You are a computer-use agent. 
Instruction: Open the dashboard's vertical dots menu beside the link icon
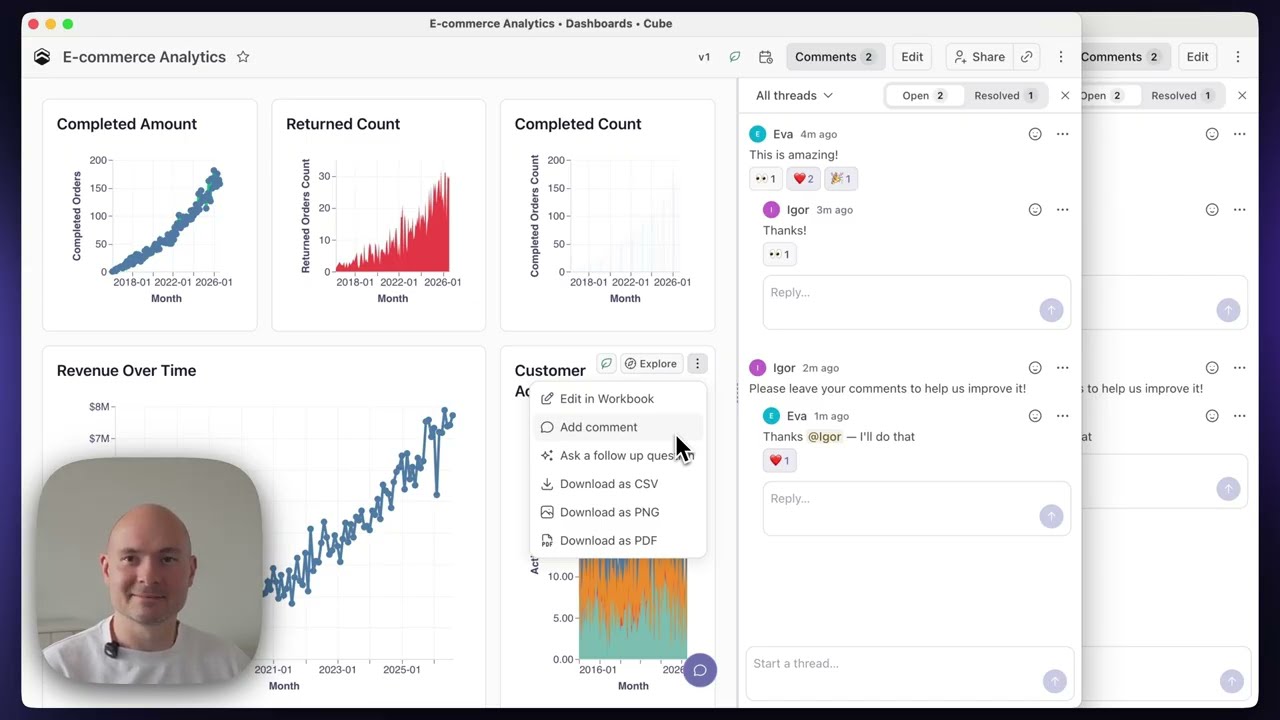click(1061, 57)
